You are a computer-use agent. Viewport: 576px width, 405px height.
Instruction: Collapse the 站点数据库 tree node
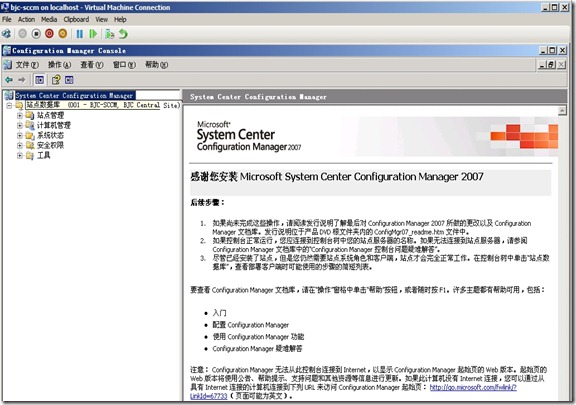(9, 106)
